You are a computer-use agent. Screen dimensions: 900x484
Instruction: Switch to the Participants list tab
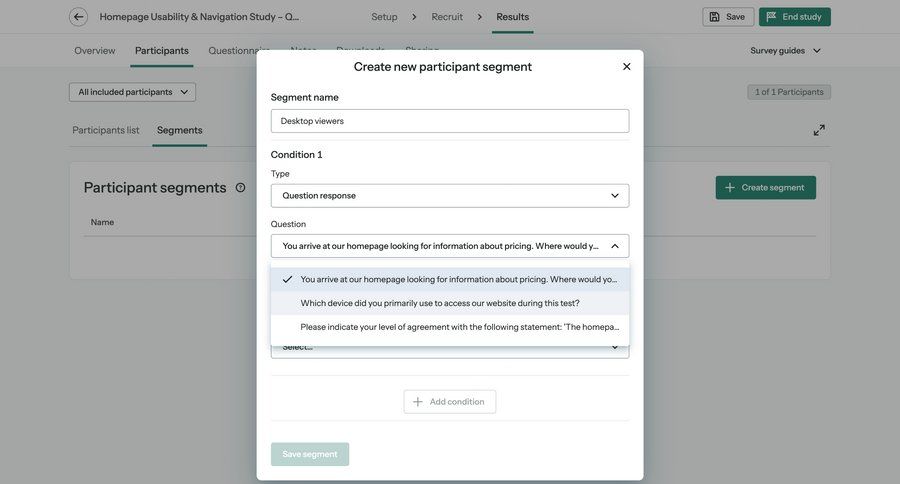coord(106,130)
